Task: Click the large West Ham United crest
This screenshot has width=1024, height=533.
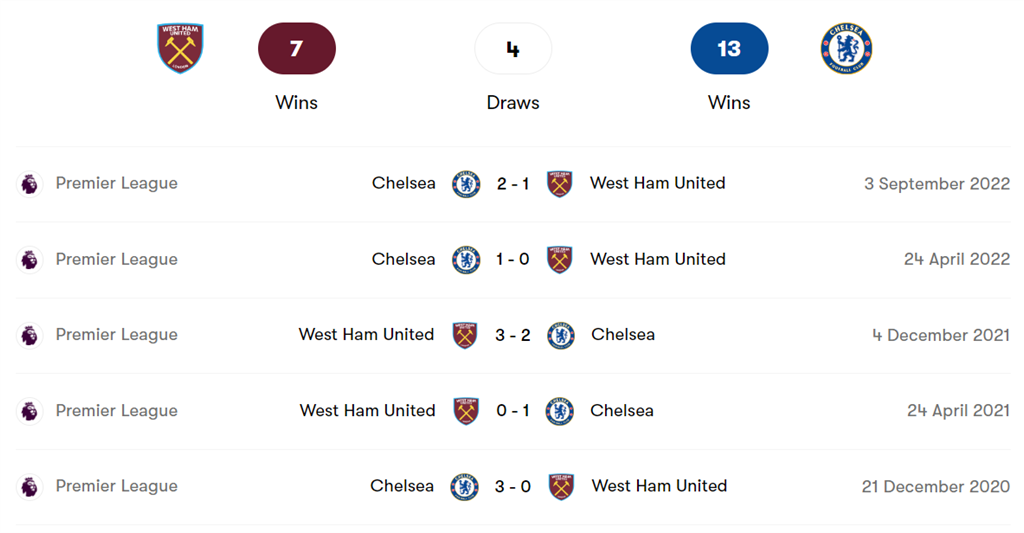Action: tap(180, 48)
